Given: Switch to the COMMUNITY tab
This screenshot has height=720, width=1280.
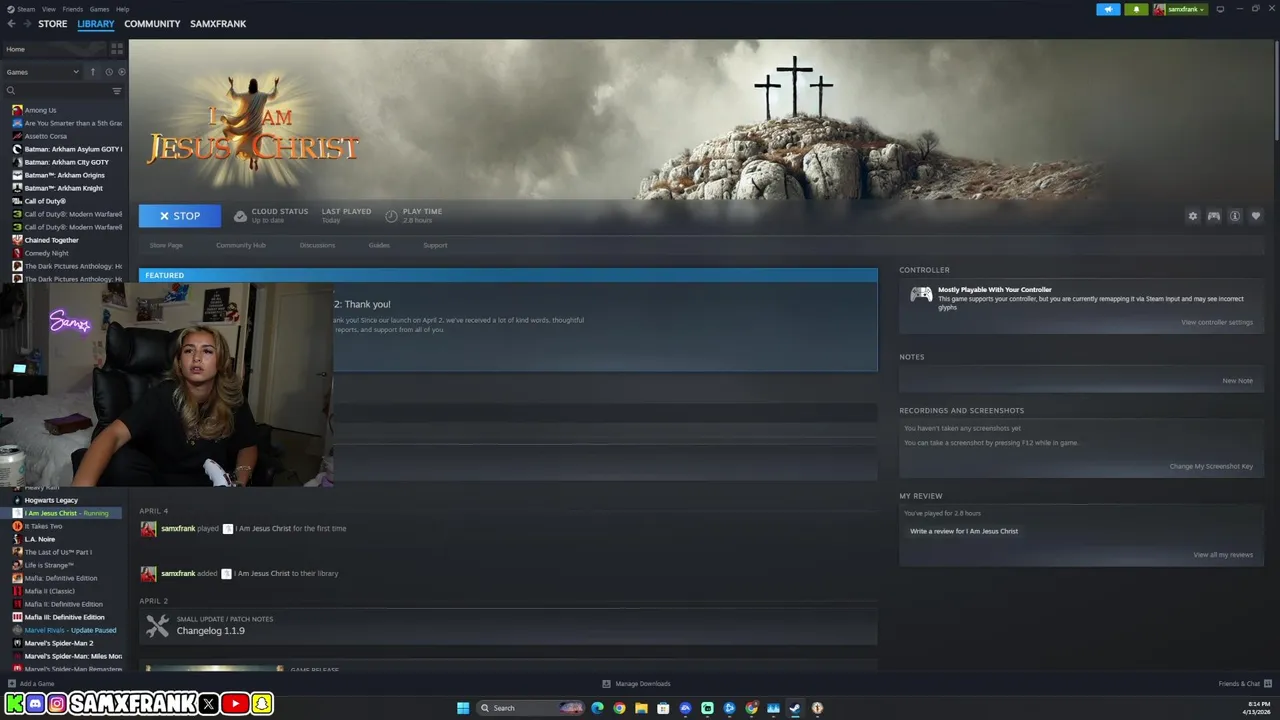Looking at the screenshot, I should pos(152,24).
